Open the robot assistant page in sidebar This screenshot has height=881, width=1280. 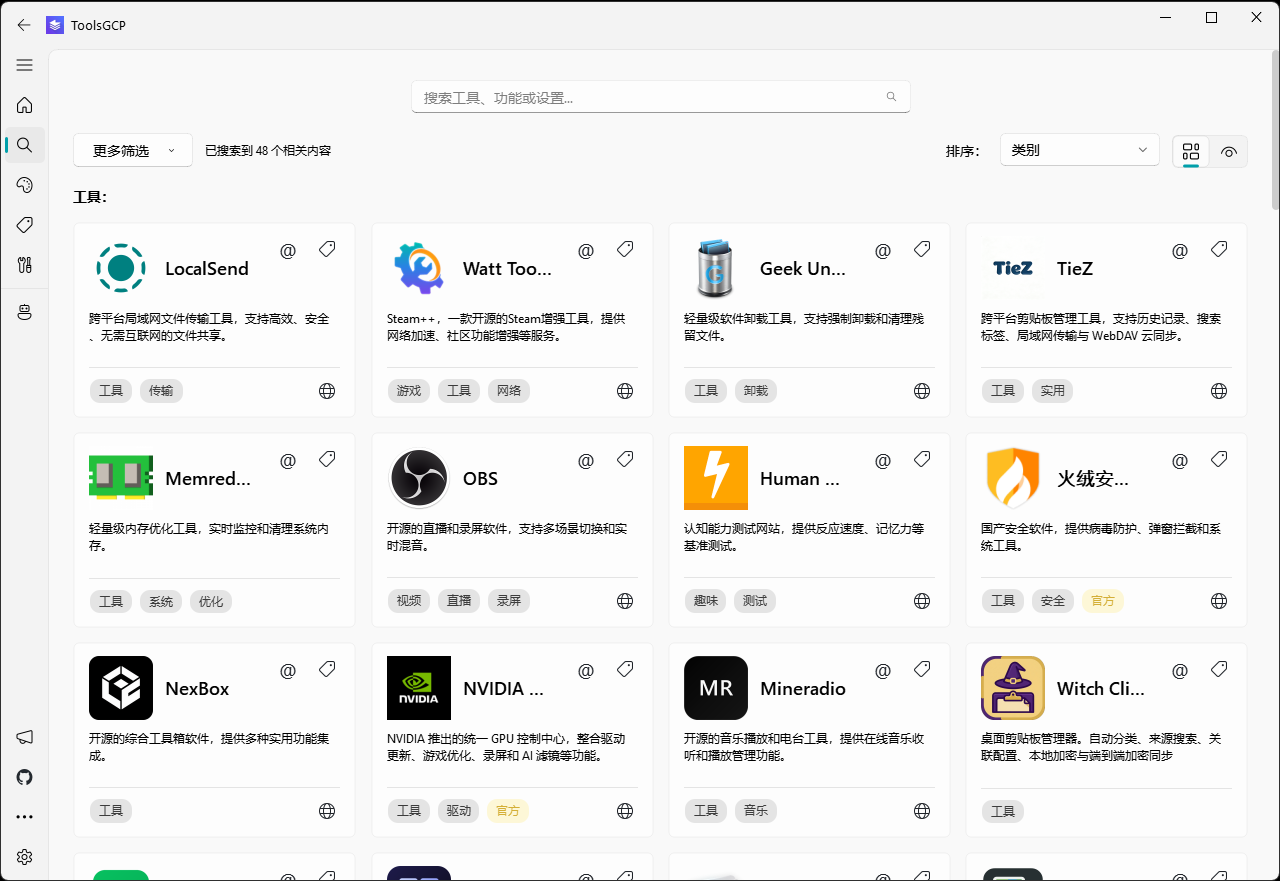click(x=25, y=313)
